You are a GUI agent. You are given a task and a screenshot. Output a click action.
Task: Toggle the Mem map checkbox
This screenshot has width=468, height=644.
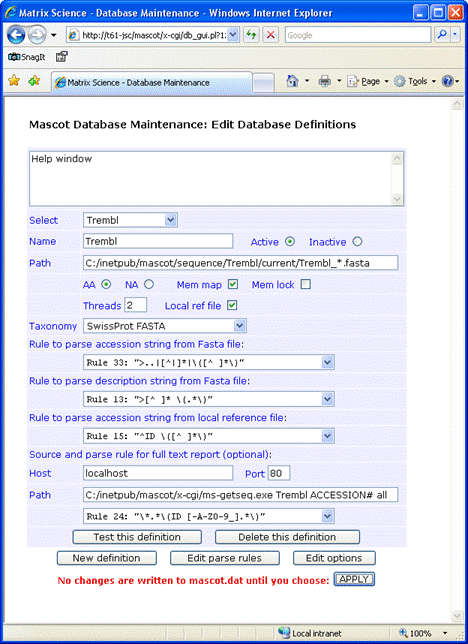(x=233, y=284)
